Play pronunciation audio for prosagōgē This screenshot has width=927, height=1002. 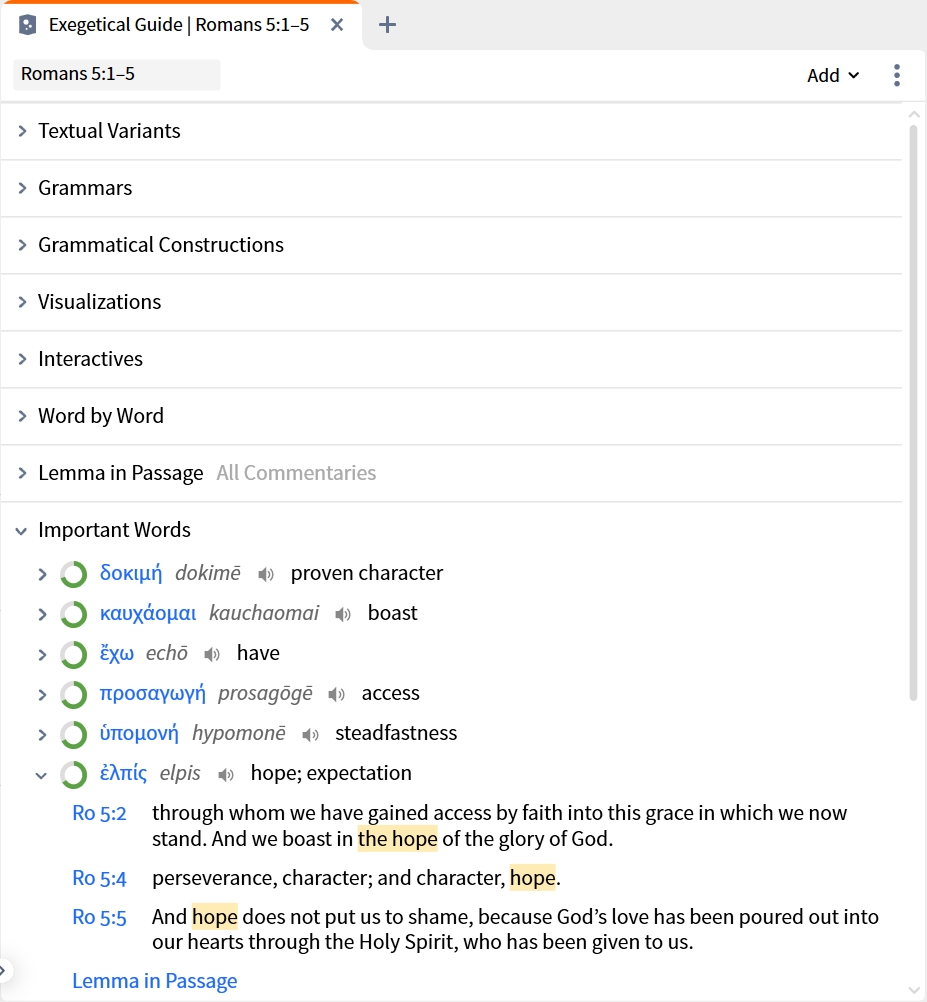337,695
